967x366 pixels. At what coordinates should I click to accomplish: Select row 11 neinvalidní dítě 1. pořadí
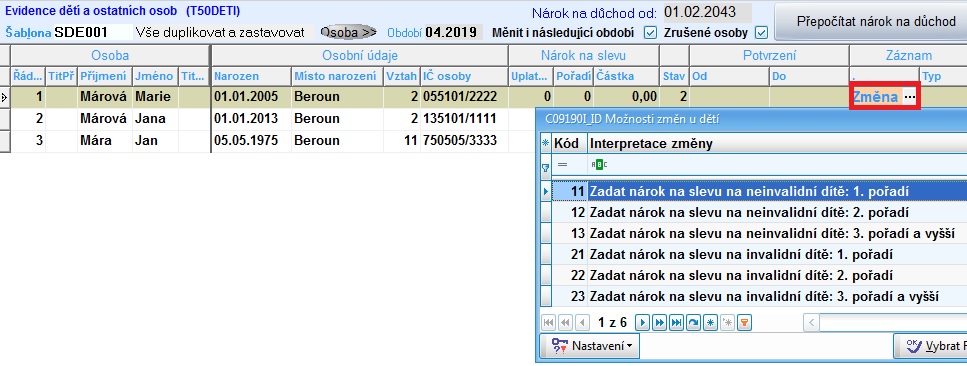[759, 192]
